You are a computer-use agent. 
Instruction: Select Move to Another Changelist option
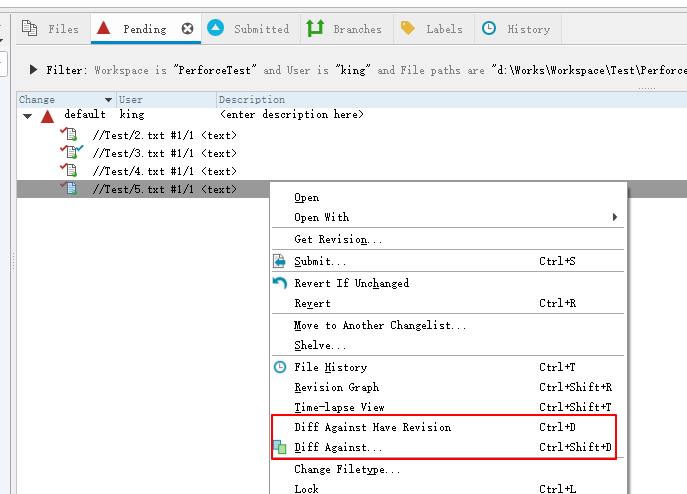coord(380,325)
